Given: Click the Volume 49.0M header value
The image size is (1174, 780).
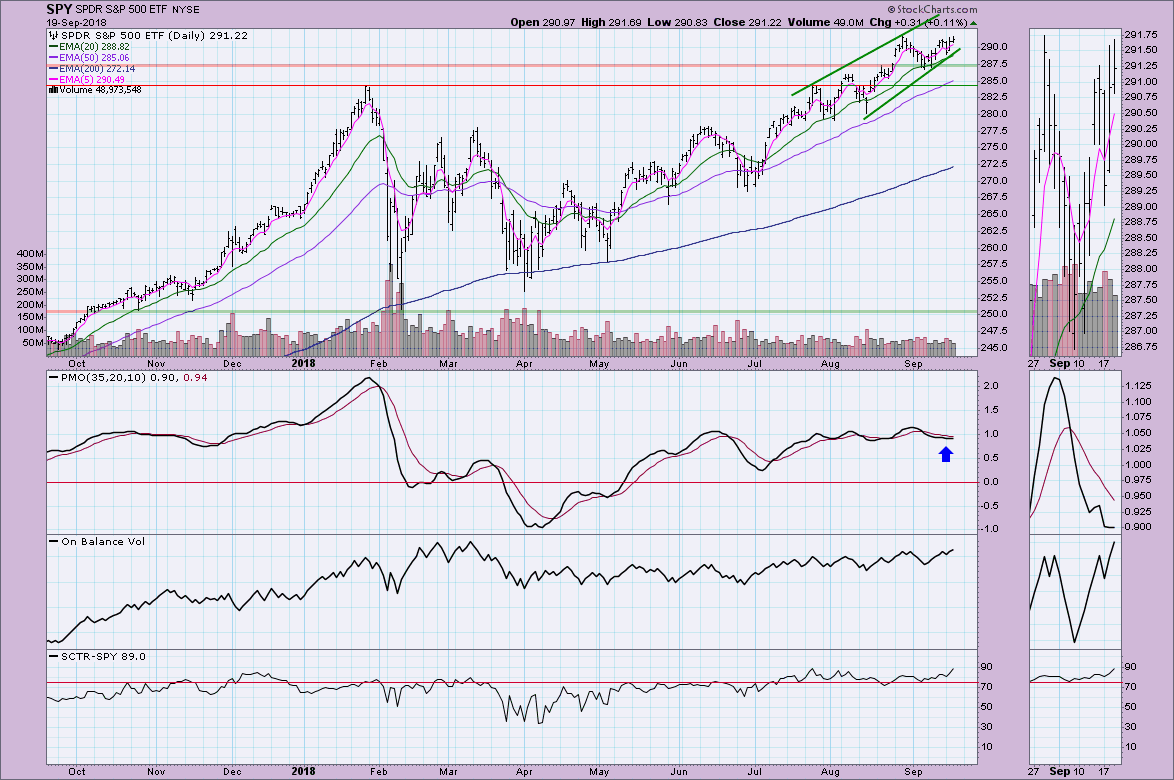Looking at the screenshot, I should click(x=825, y=22).
